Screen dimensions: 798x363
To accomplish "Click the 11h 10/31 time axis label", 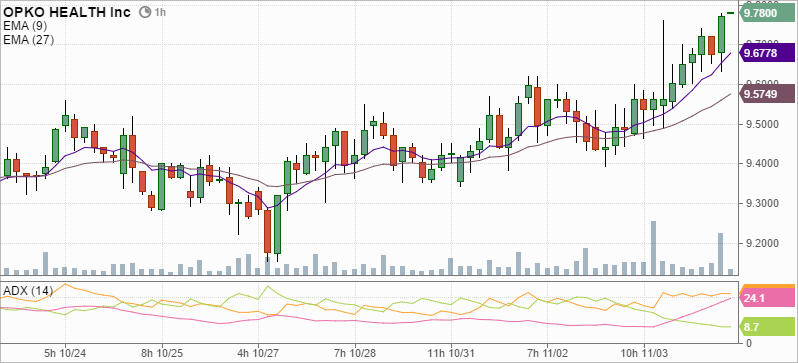I will [450, 353].
